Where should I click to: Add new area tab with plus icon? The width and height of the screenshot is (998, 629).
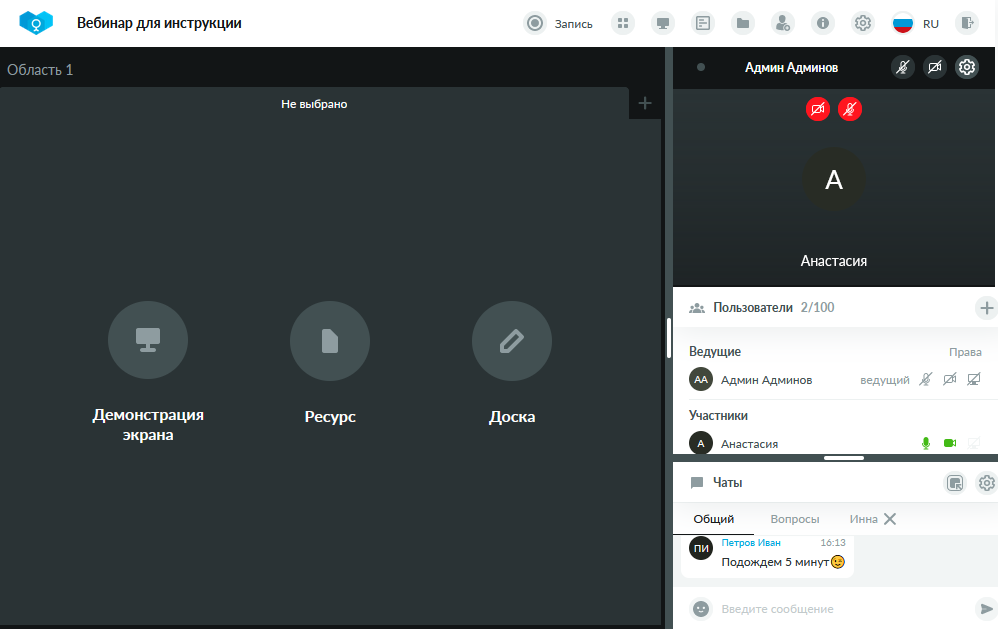tap(645, 103)
